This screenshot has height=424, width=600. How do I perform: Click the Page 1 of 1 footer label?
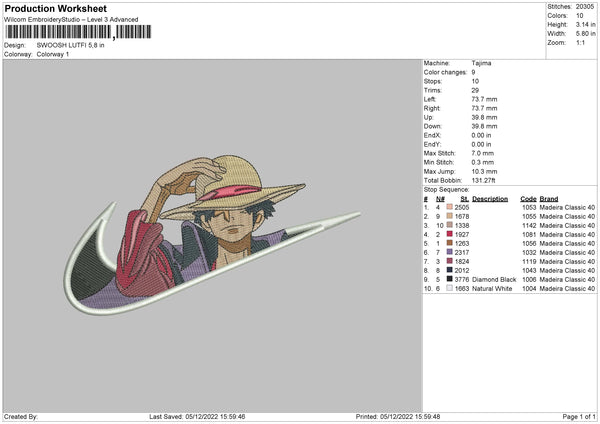579,416
